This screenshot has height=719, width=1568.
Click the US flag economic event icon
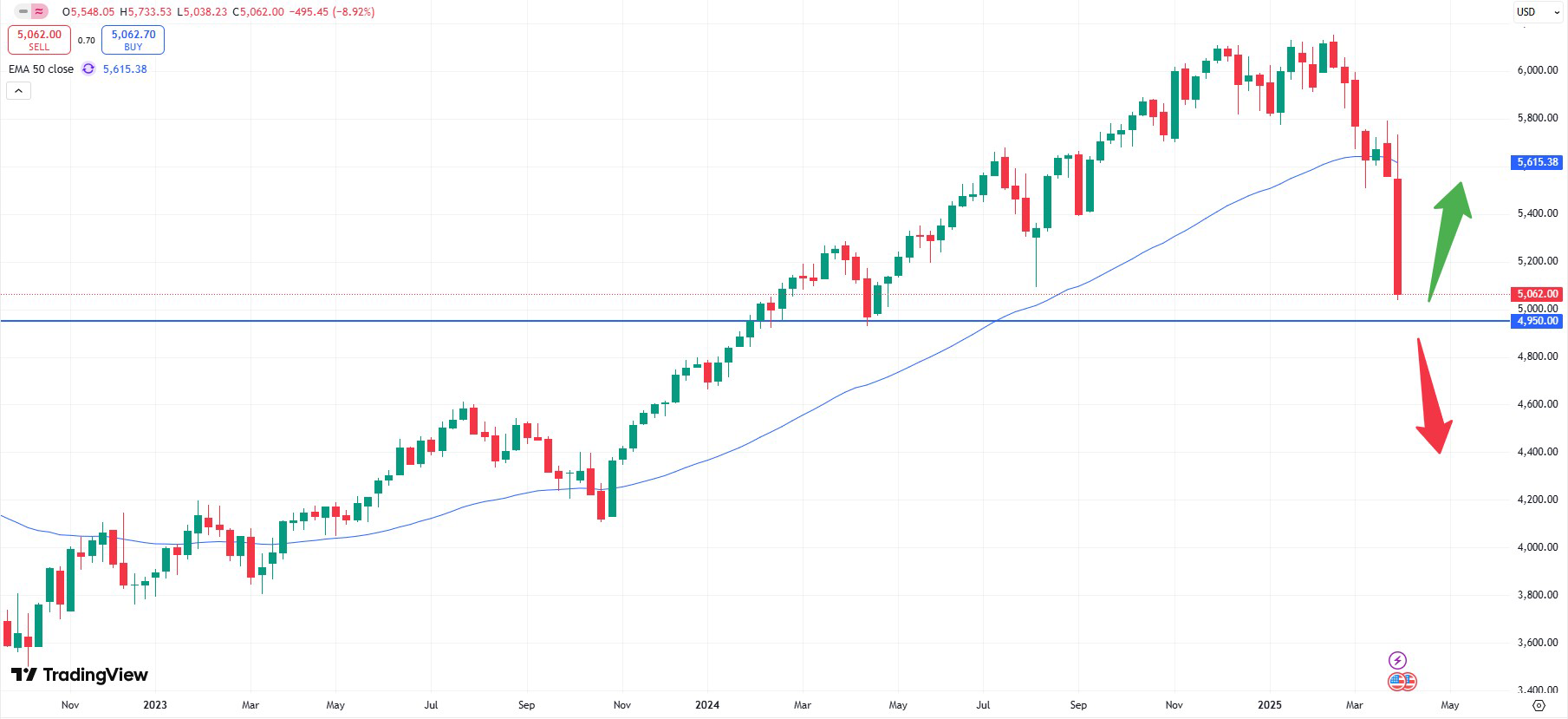[x=1402, y=682]
